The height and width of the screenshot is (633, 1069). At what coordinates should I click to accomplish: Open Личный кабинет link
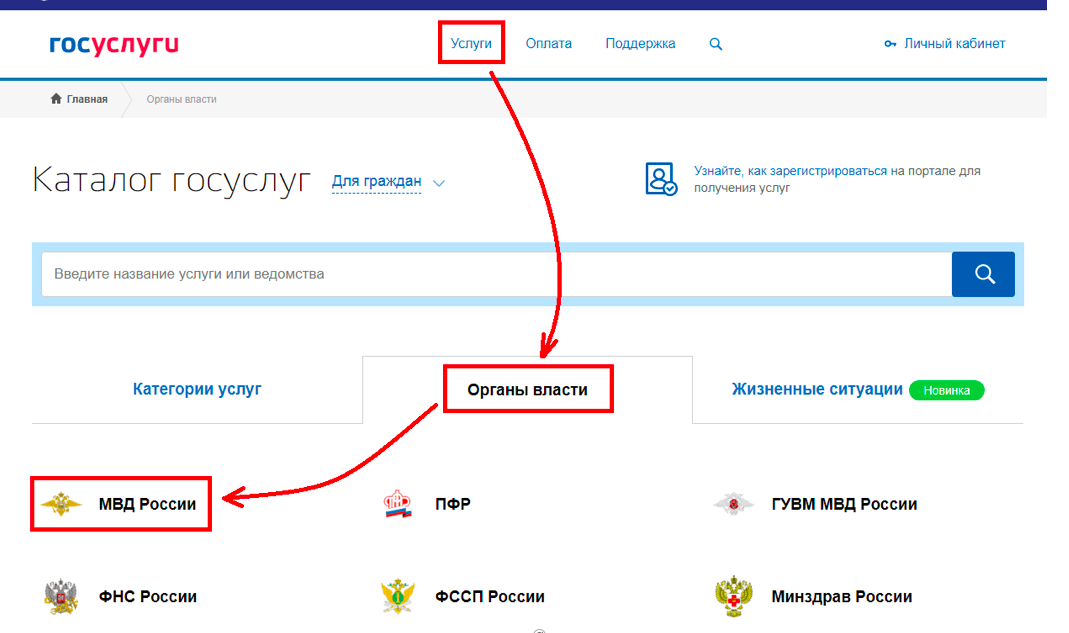click(954, 44)
